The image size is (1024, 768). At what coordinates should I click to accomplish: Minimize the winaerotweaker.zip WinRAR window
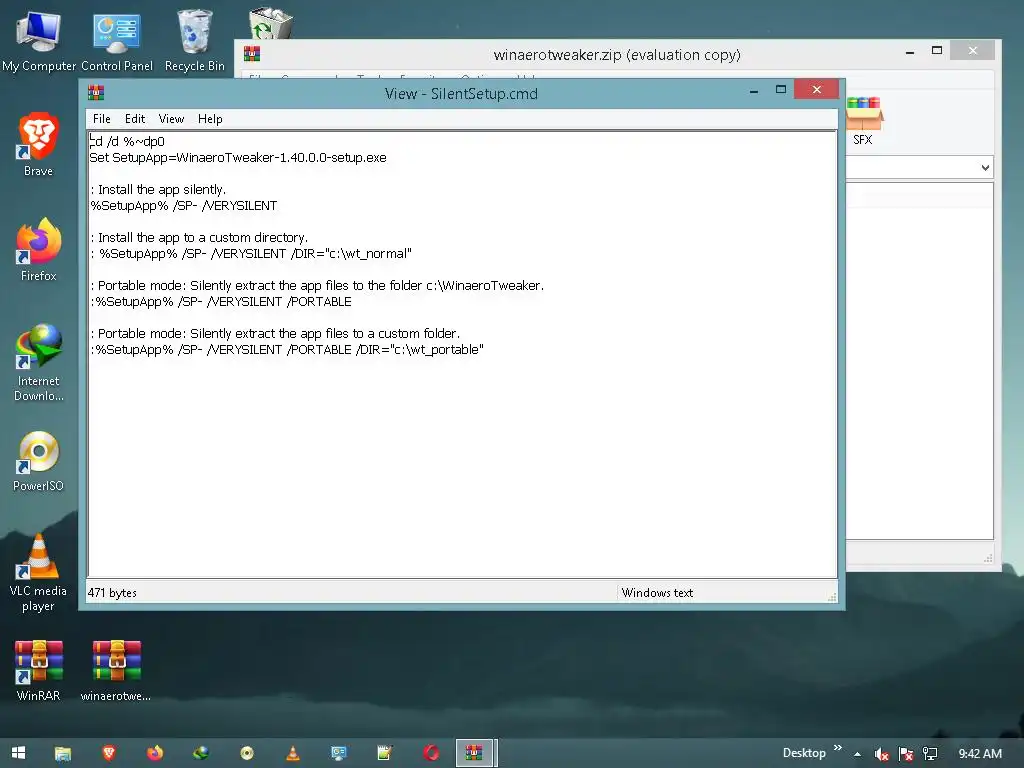(x=910, y=52)
